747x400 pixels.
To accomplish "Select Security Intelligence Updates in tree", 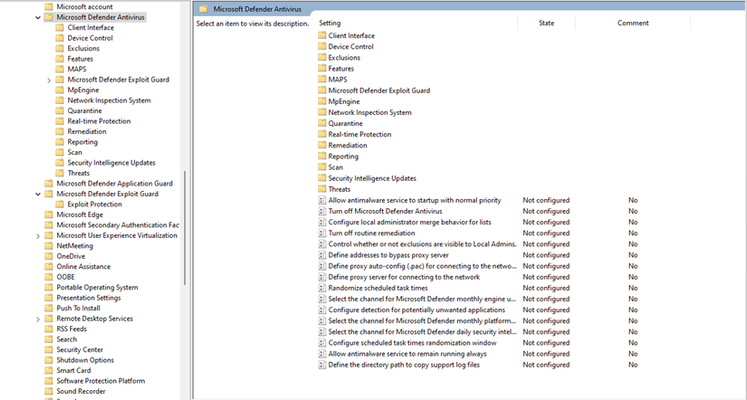I will (x=111, y=163).
